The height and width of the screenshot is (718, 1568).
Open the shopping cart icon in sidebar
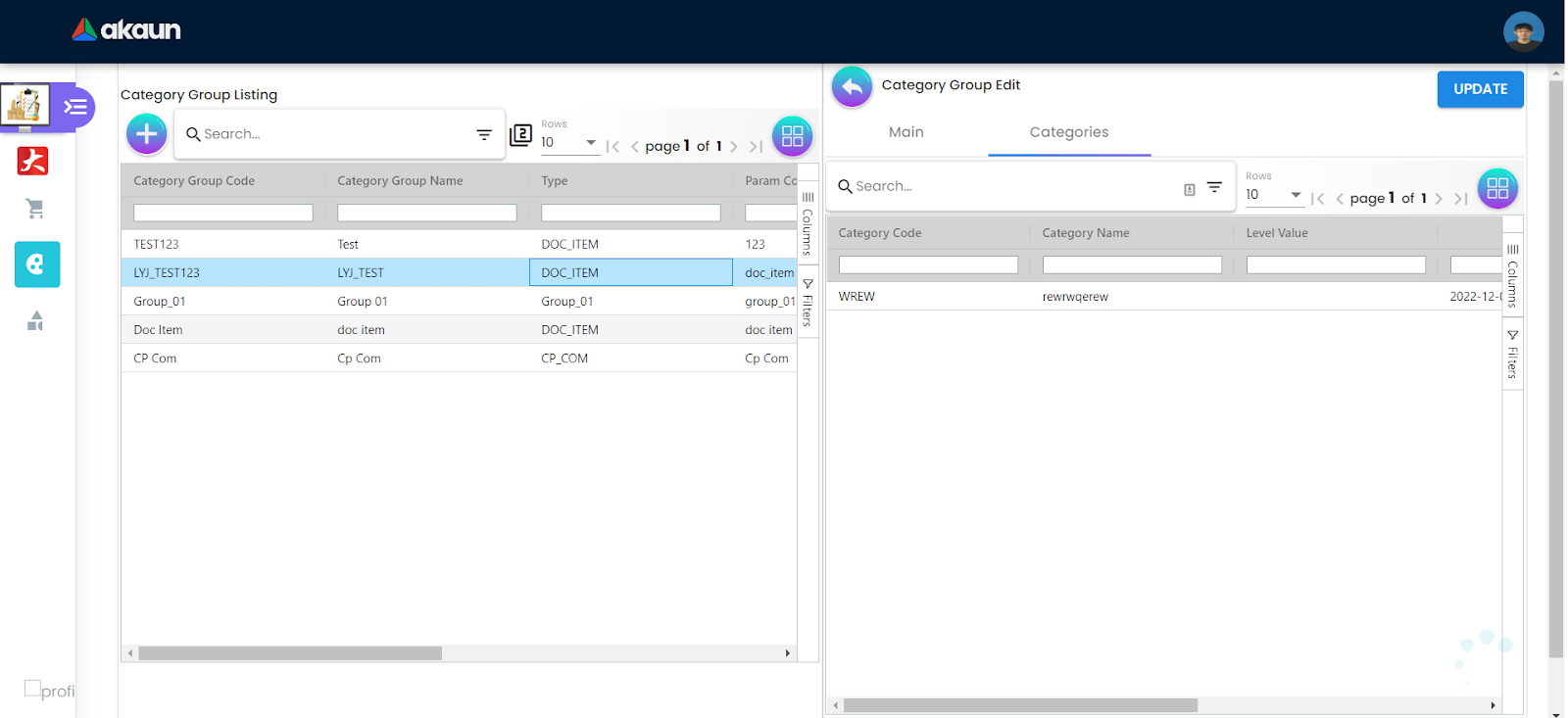pos(35,209)
